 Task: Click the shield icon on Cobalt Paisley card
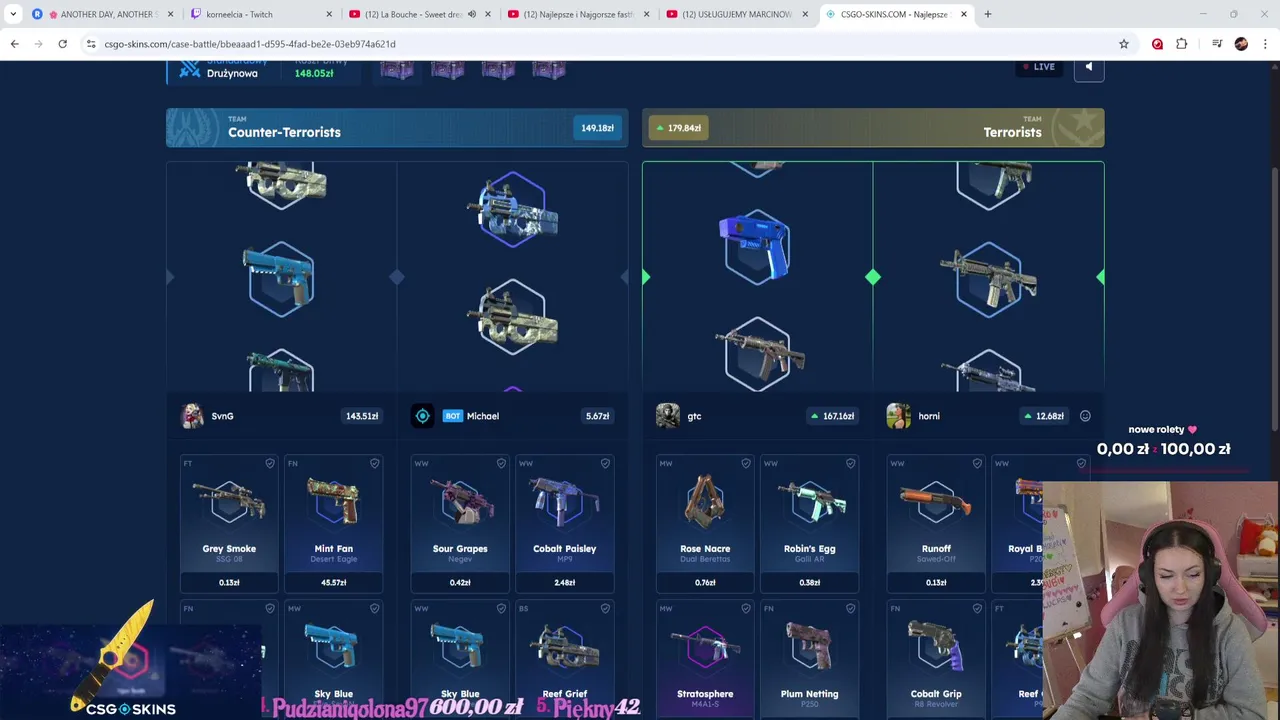[x=605, y=463]
